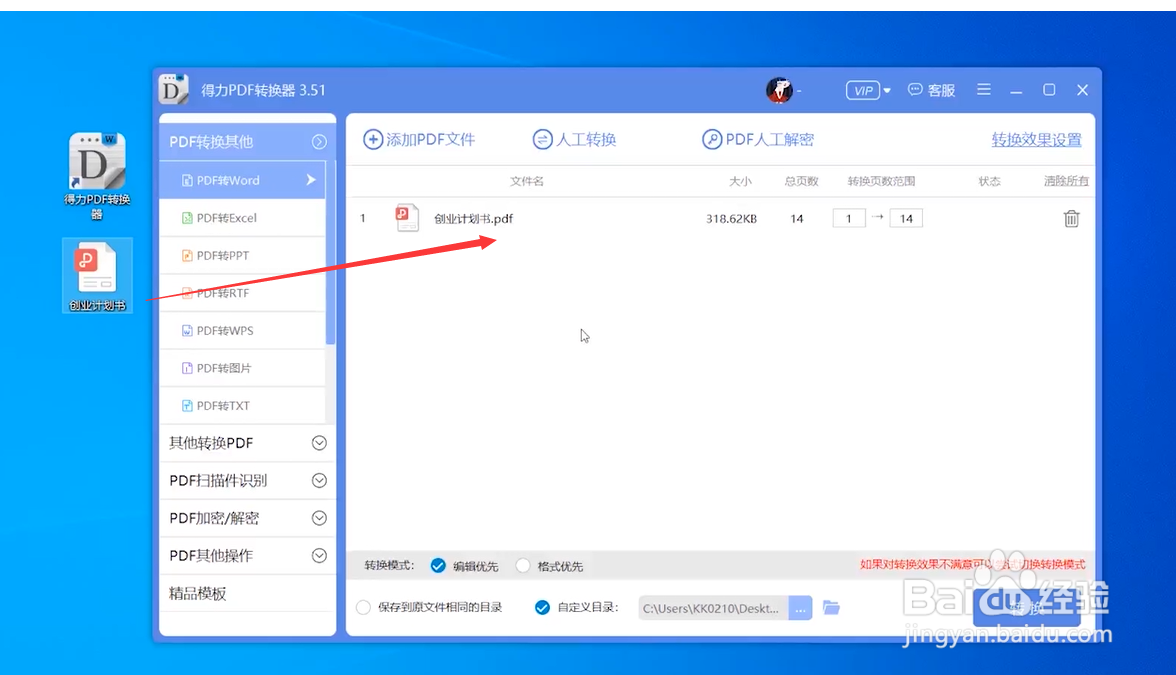Screen dimensions: 1176x675
Task: Open 客服 customer service chat
Action: [931, 89]
